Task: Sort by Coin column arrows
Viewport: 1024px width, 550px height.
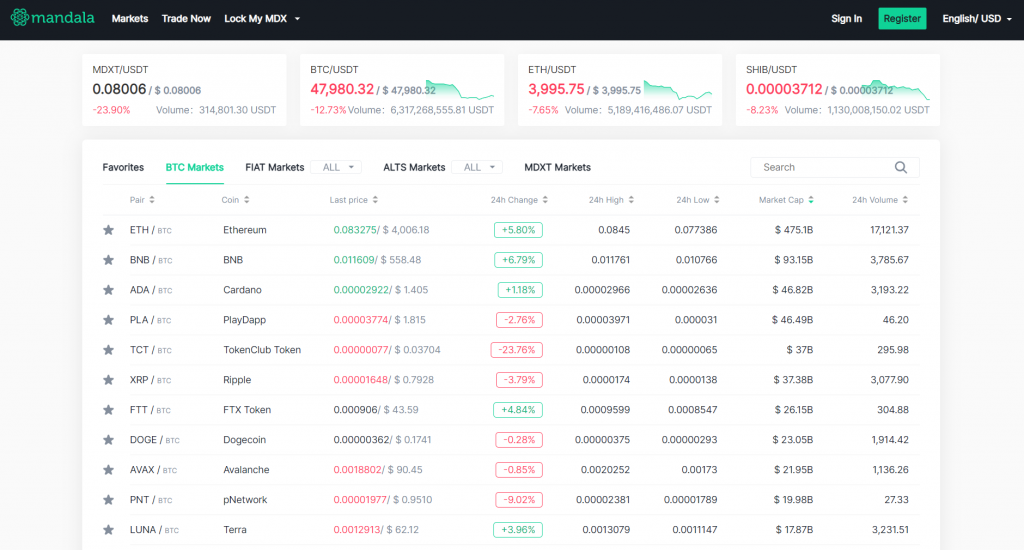Action: point(246,200)
